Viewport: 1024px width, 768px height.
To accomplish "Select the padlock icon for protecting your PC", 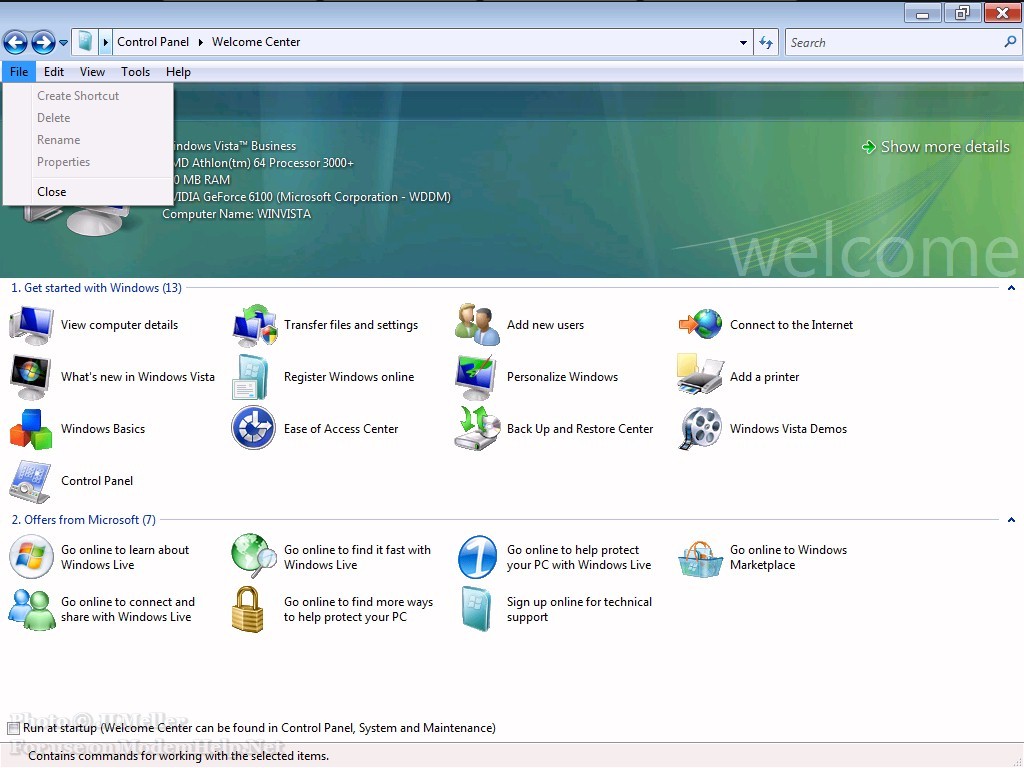I will [x=248, y=609].
